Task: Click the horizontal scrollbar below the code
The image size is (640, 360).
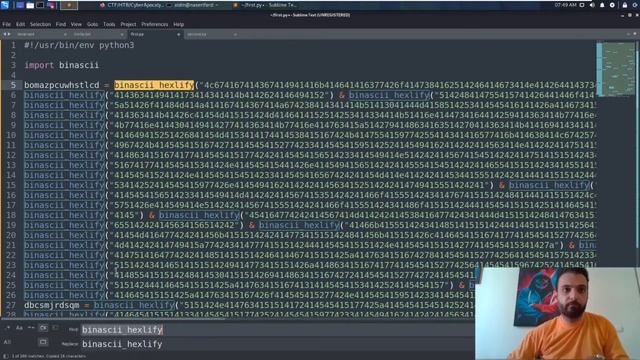Action: (112, 318)
